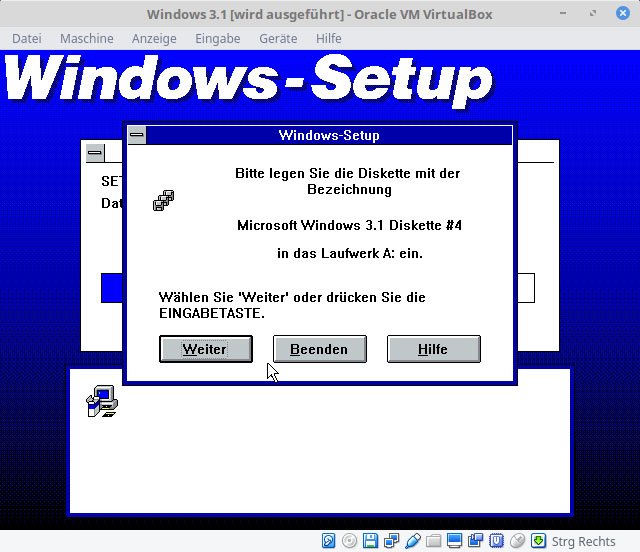Close the VirtualBox window
The image size is (640, 552).
622,13
